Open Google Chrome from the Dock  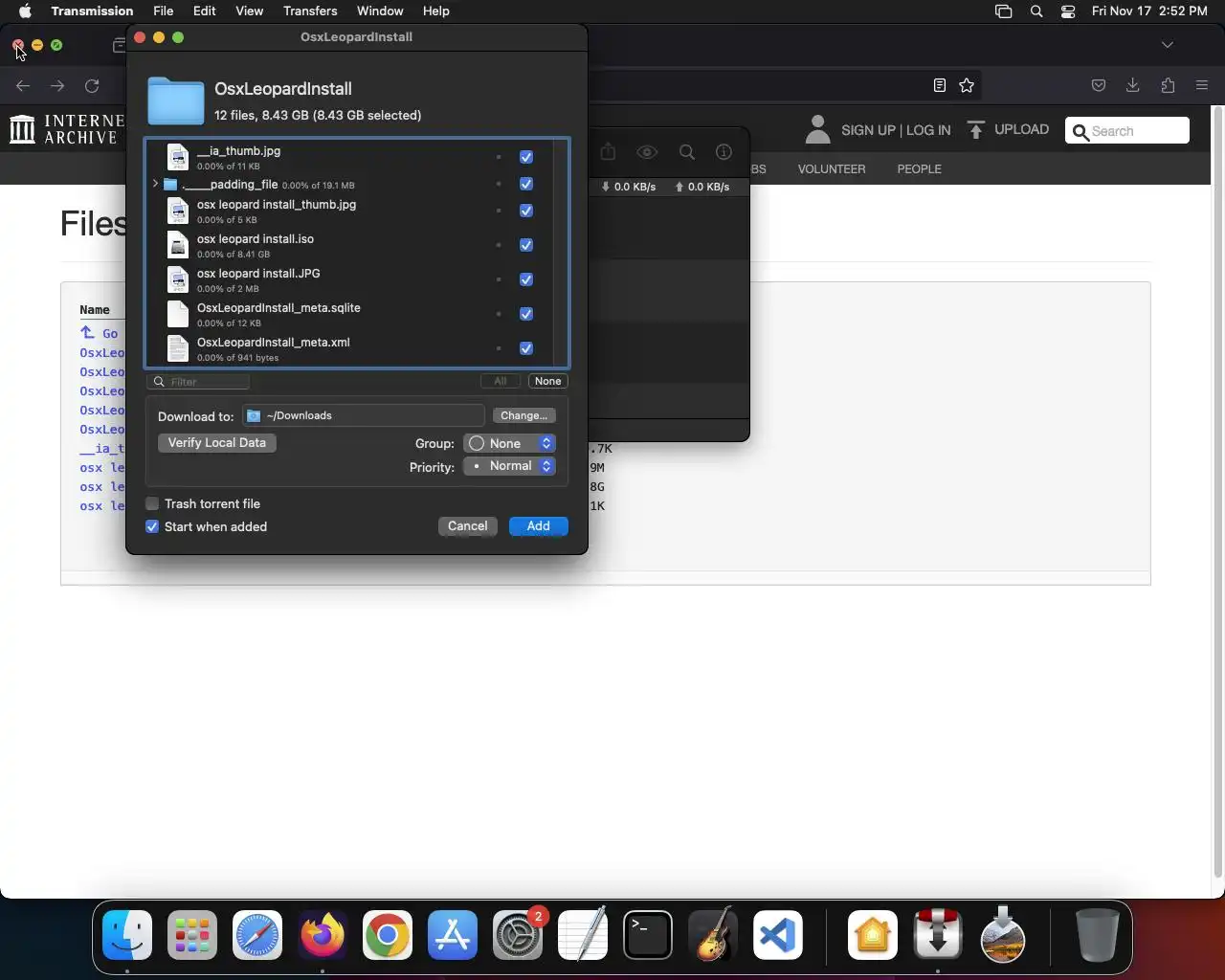pos(388,935)
